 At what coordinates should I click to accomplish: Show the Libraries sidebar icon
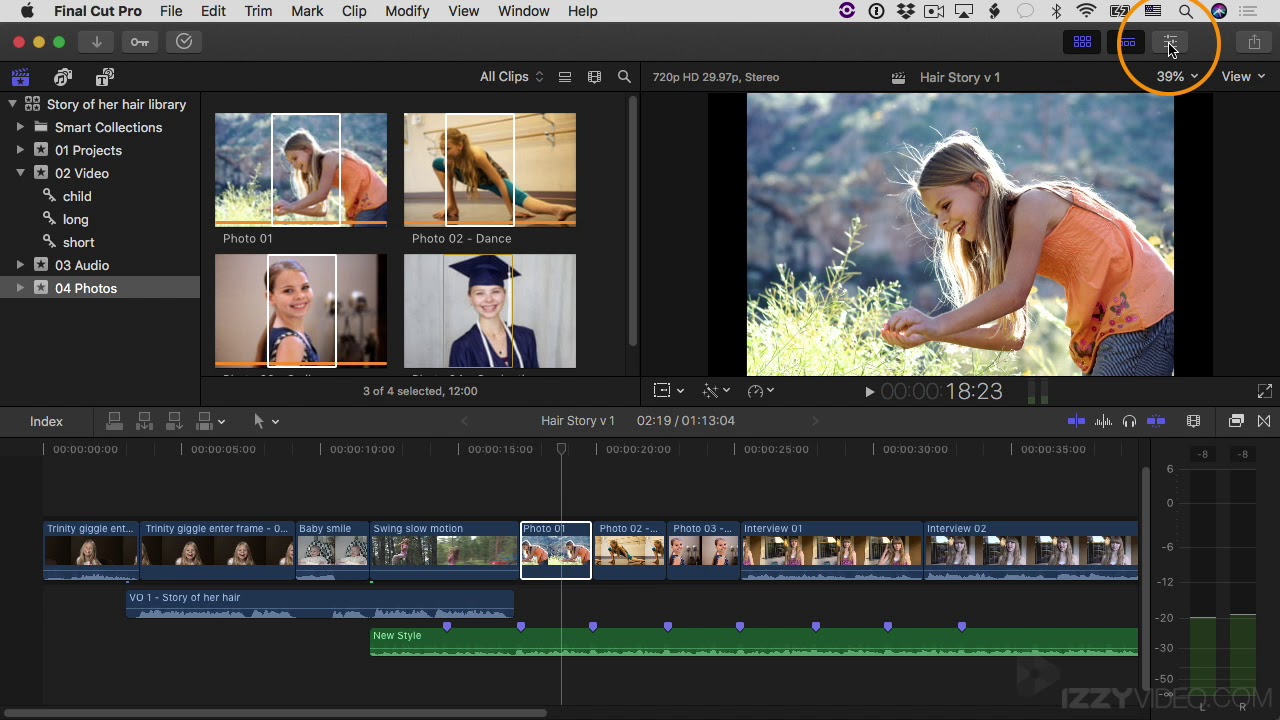[20, 77]
